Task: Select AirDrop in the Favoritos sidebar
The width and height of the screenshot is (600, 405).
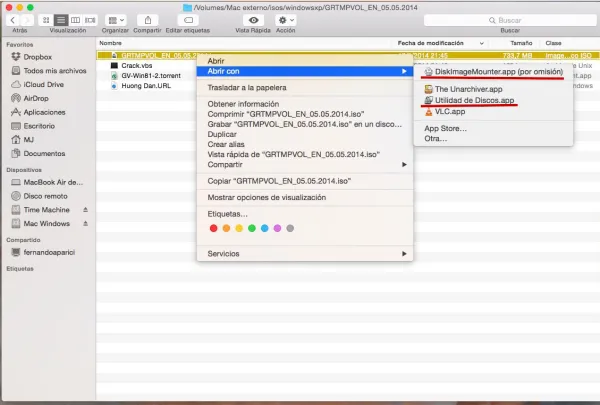Action: click(x=37, y=99)
